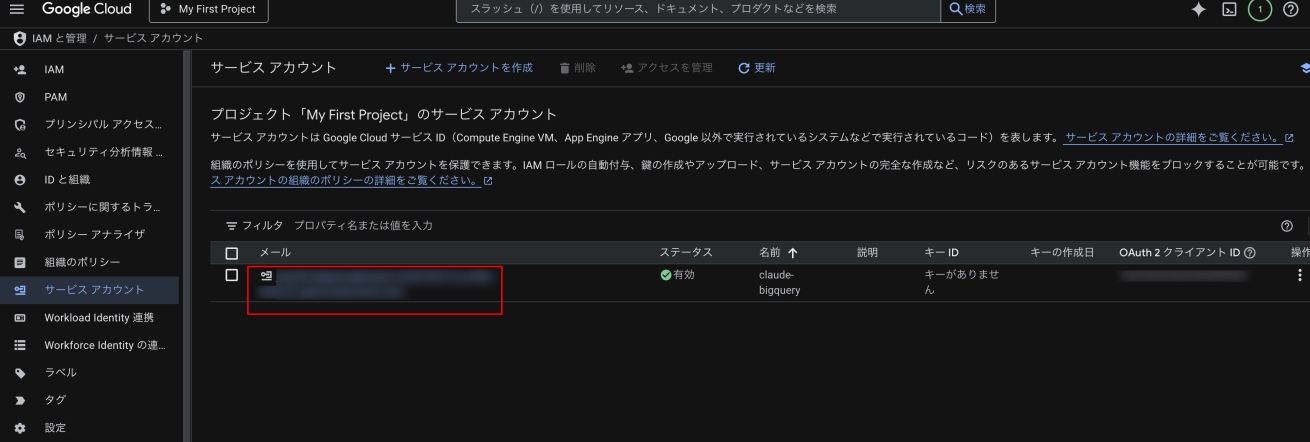Click help icon next to OAuth 2 クライアント ID
Screen dimensions: 1310x442
(1250, 253)
